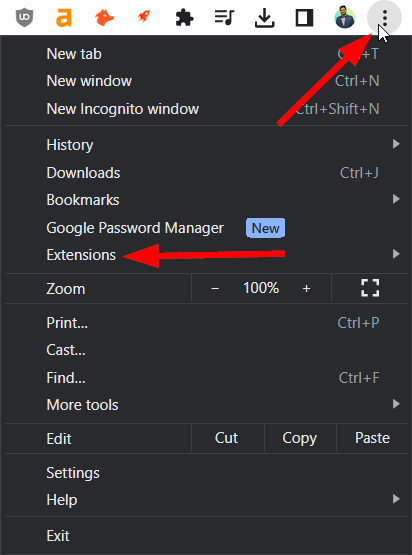Click the Copy button in Edit row
412x555 pixels.
(x=299, y=438)
